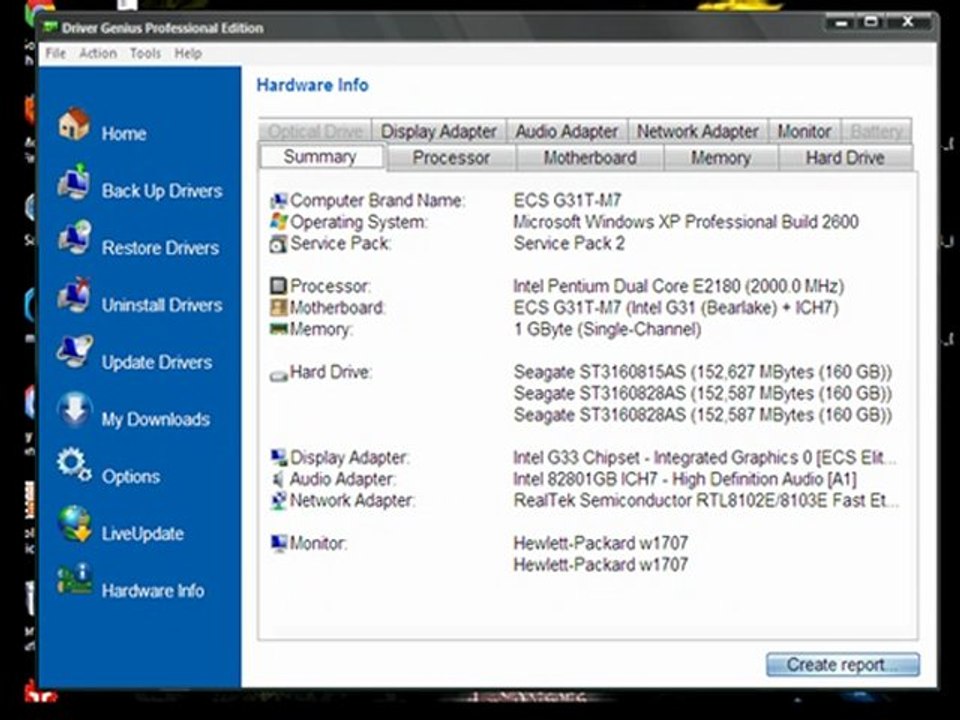Switch to the Hard Drive tab
Viewport: 960px width, 720px height.
coord(846,158)
